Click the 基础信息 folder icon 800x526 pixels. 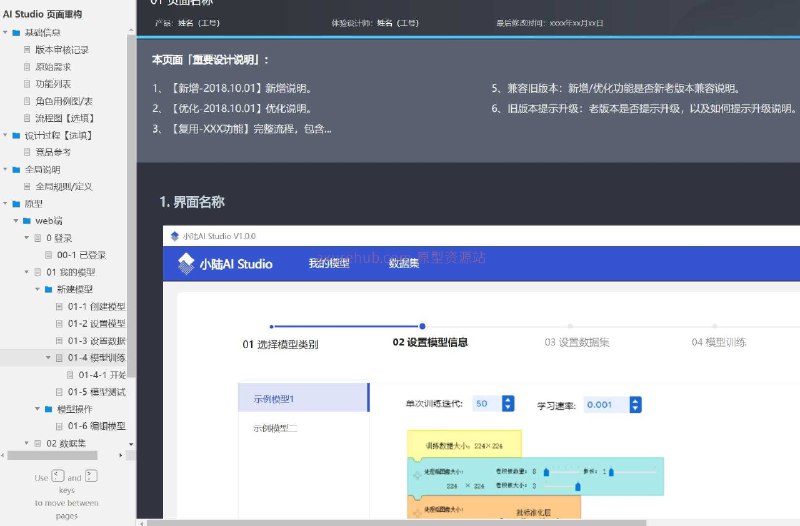[x=16, y=33]
